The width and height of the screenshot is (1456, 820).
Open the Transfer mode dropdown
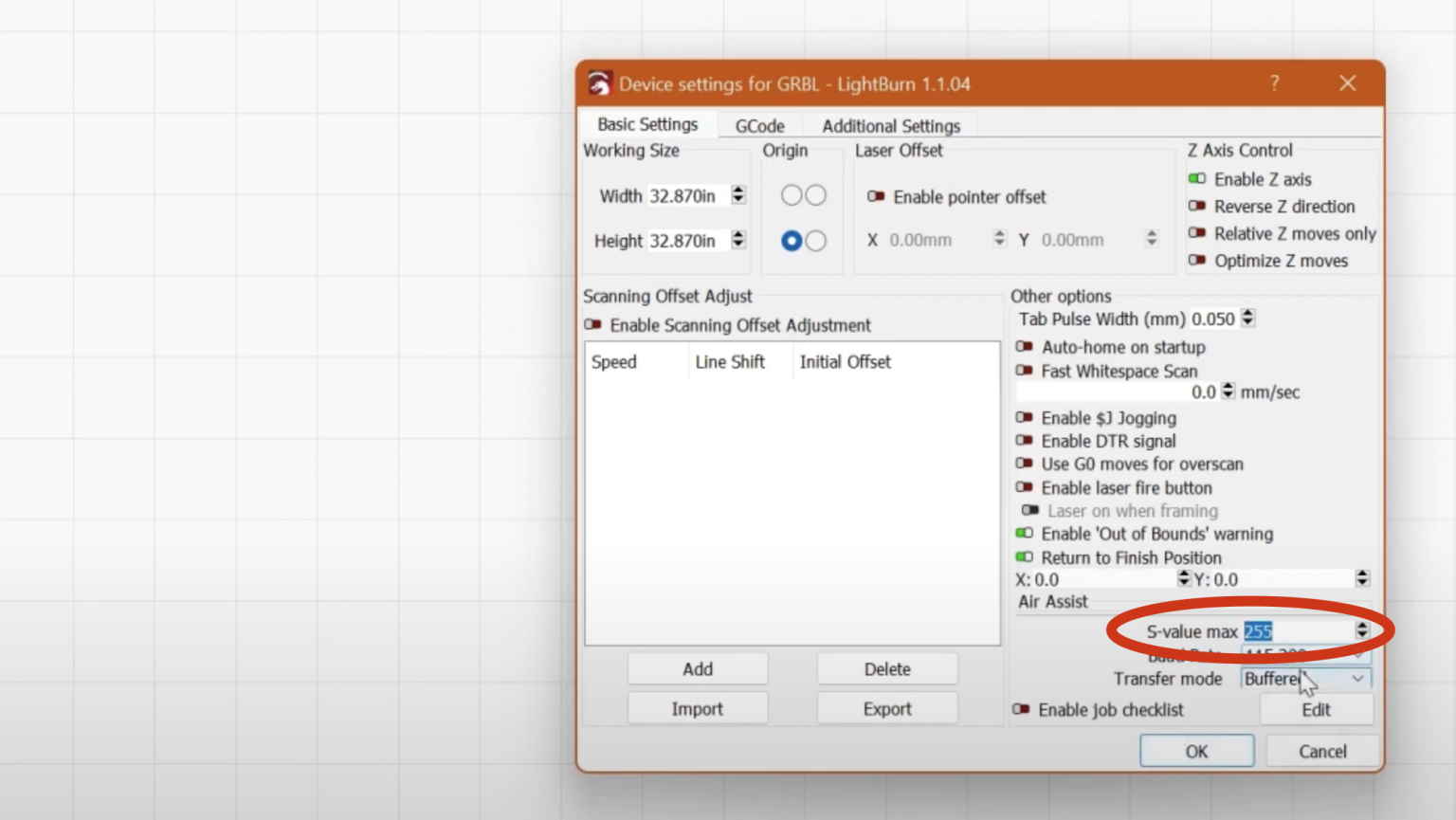click(x=1305, y=679)
